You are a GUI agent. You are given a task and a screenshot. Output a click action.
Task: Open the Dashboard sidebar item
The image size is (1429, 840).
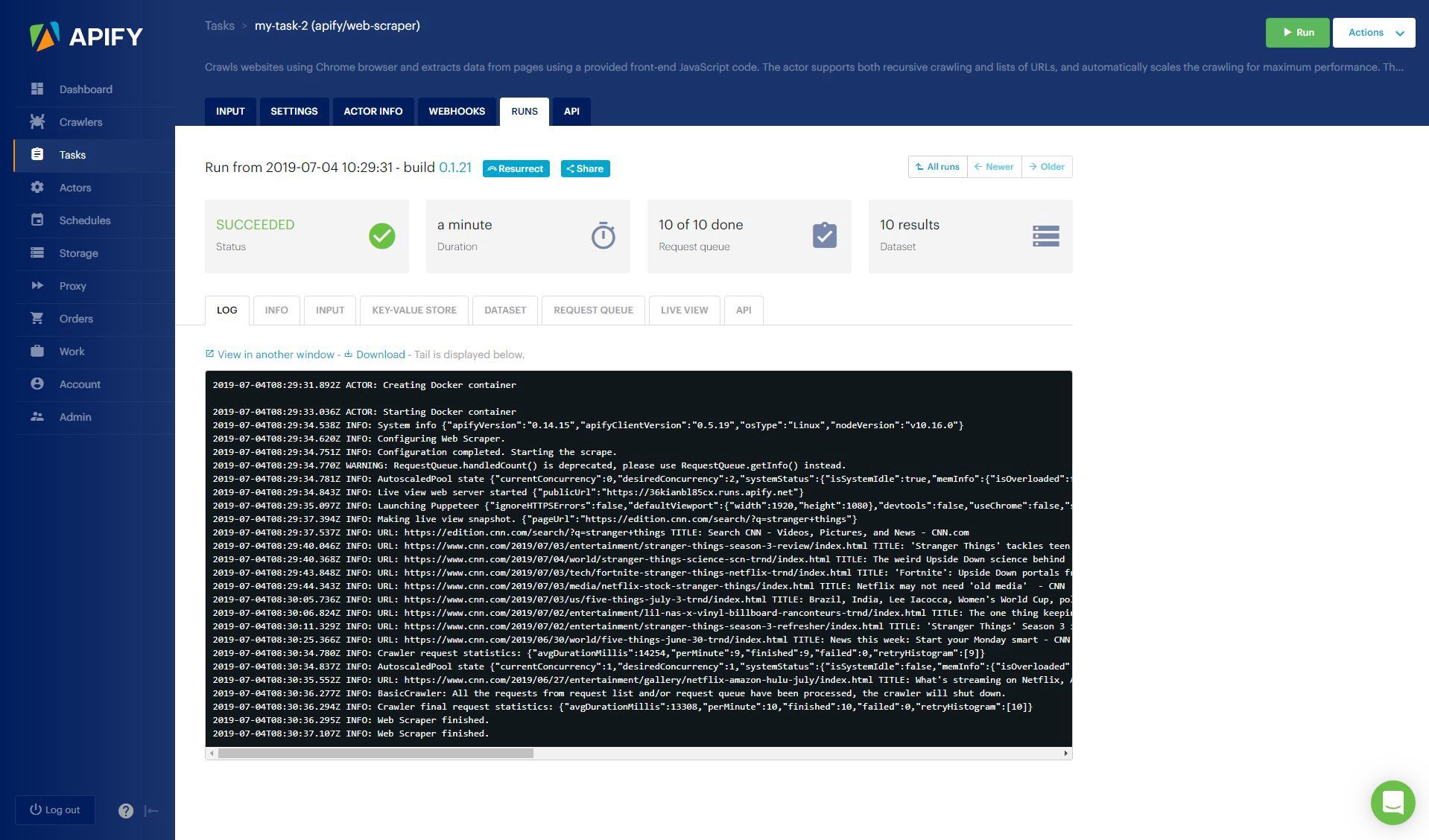(95, 89)
